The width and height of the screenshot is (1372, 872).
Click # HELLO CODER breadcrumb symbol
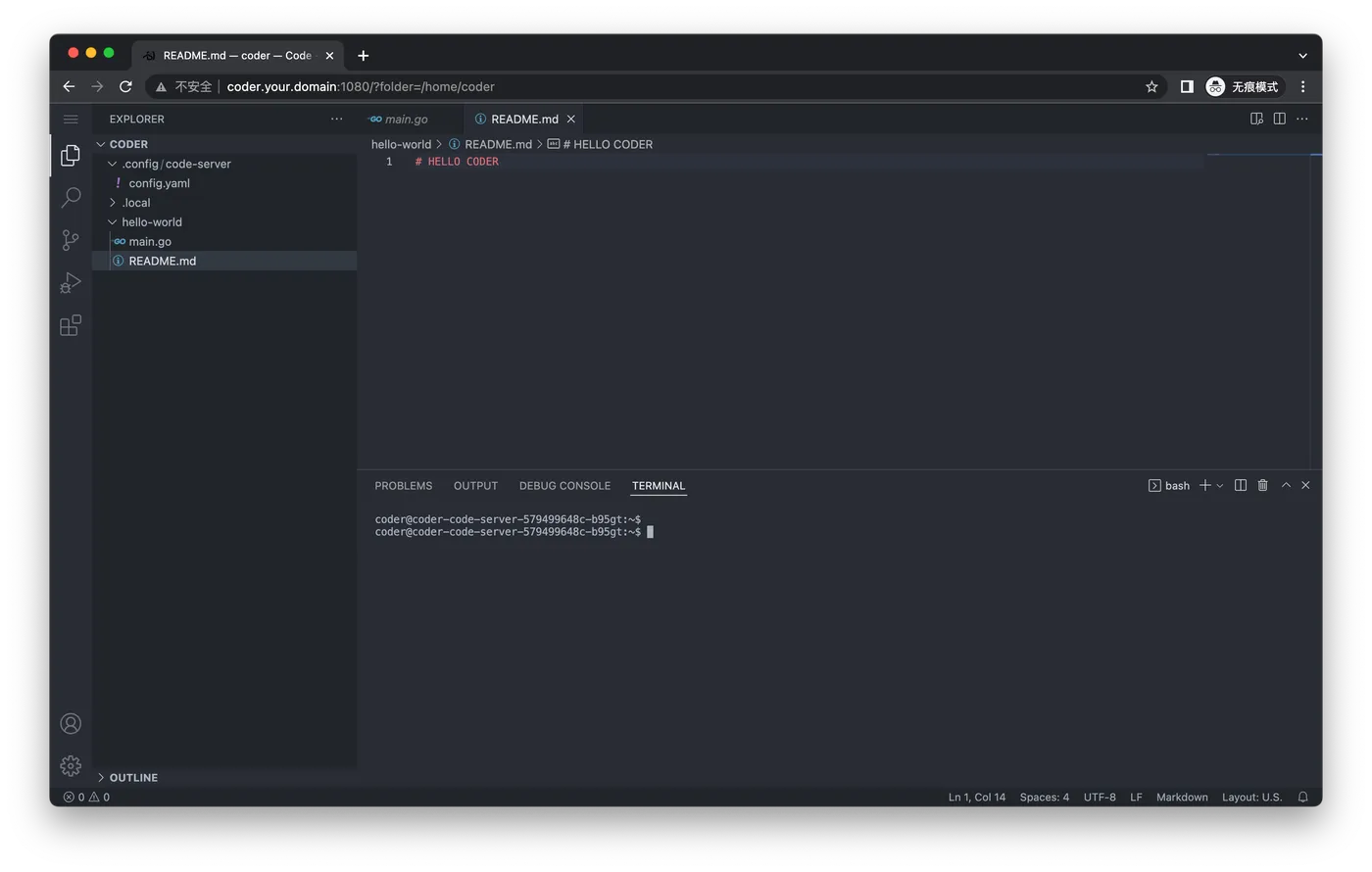click(600, 144)
